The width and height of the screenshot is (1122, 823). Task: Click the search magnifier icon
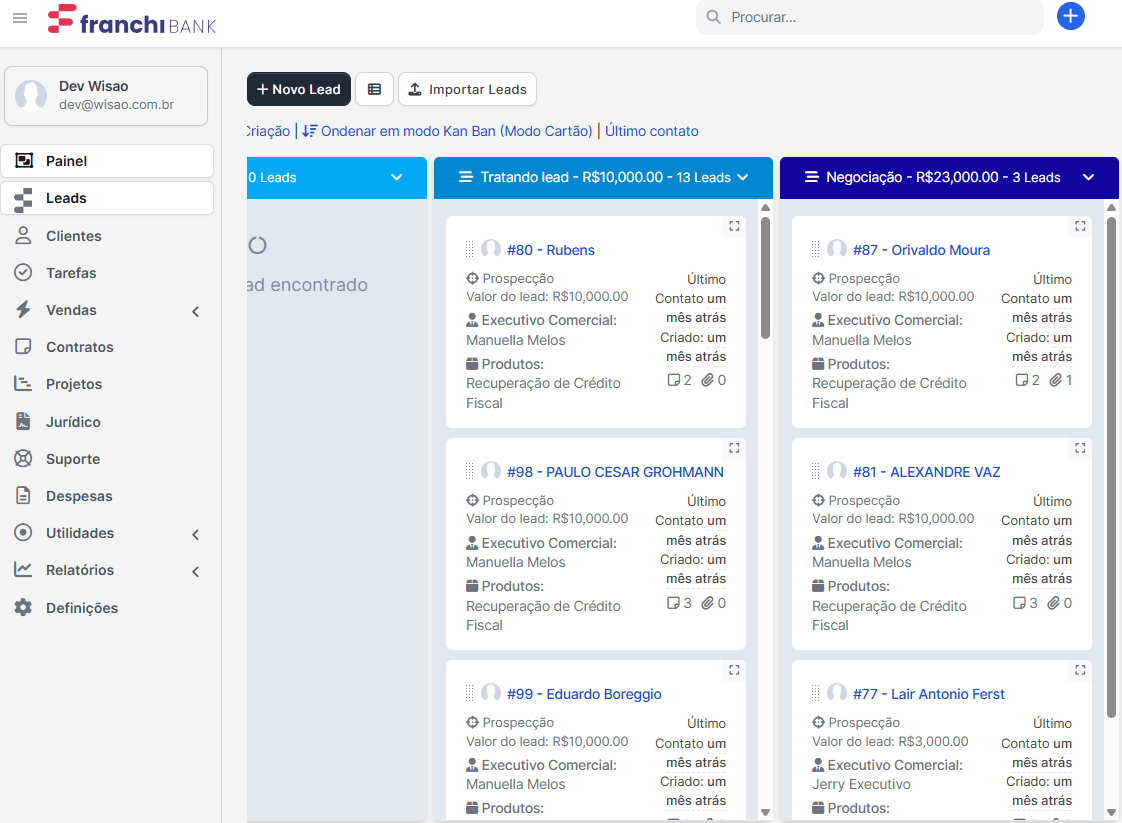point(713,17)
